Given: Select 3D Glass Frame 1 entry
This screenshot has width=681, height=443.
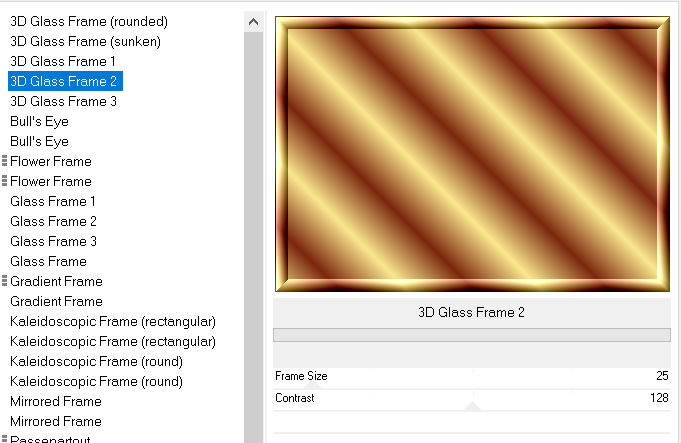Looking at the screenshot, I should pyautogui.click(x=63, y=61).
